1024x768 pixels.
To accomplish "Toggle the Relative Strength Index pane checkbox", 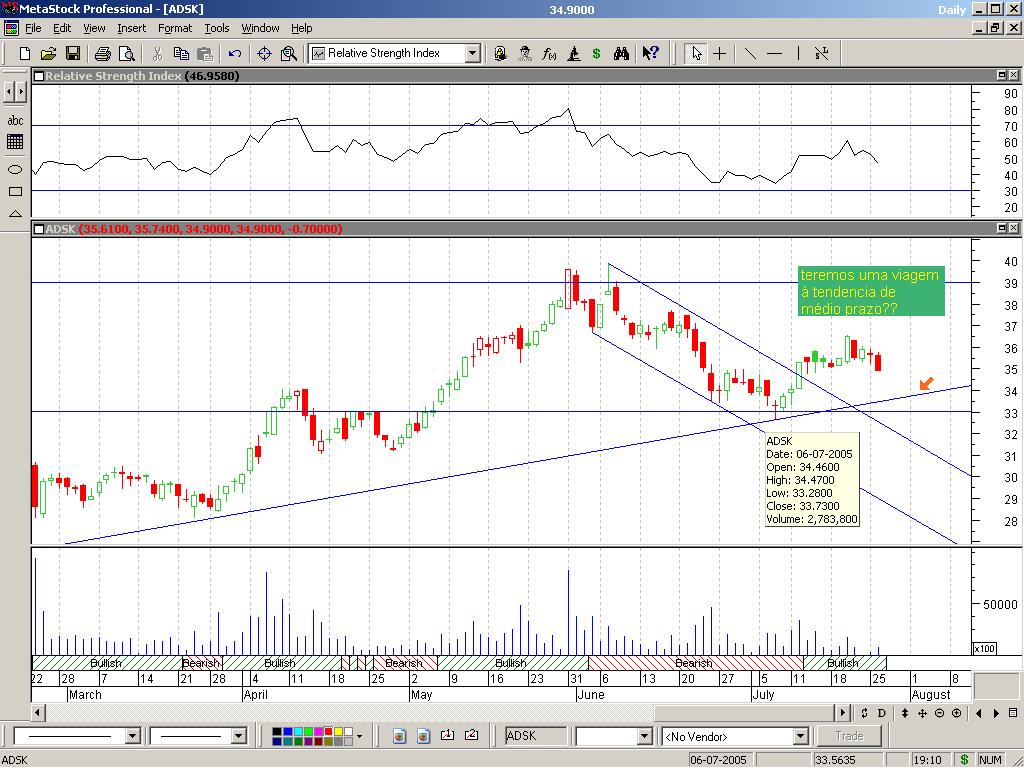I will pos(39,76).
